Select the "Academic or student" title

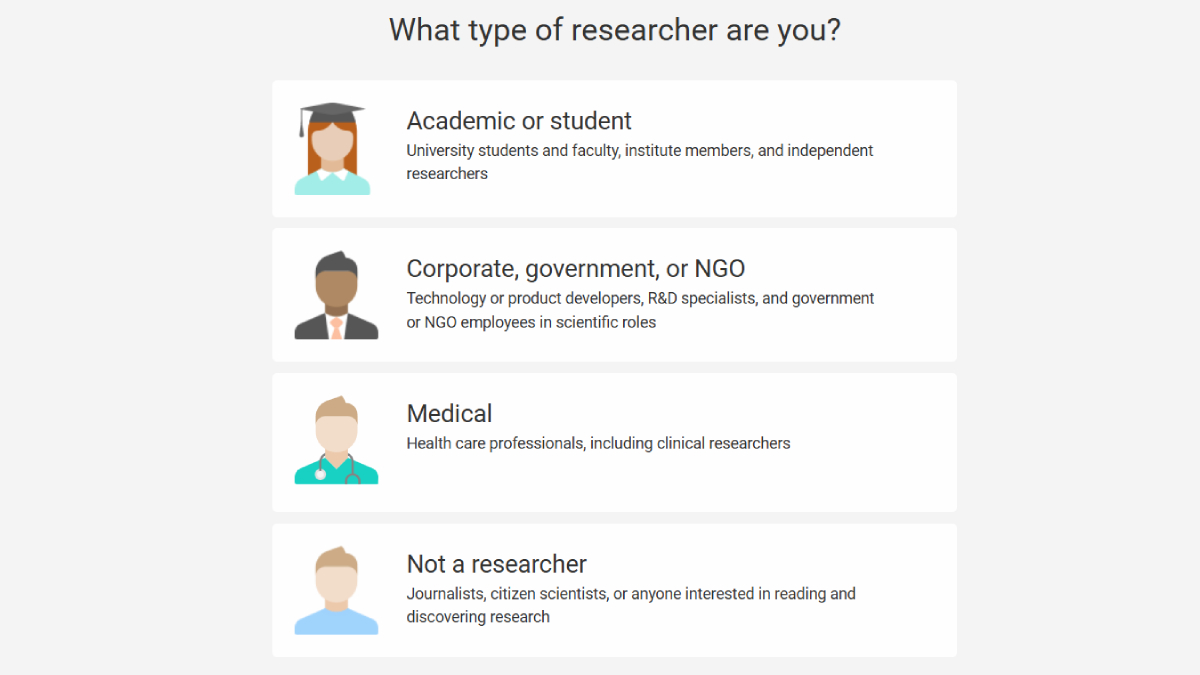519,121
